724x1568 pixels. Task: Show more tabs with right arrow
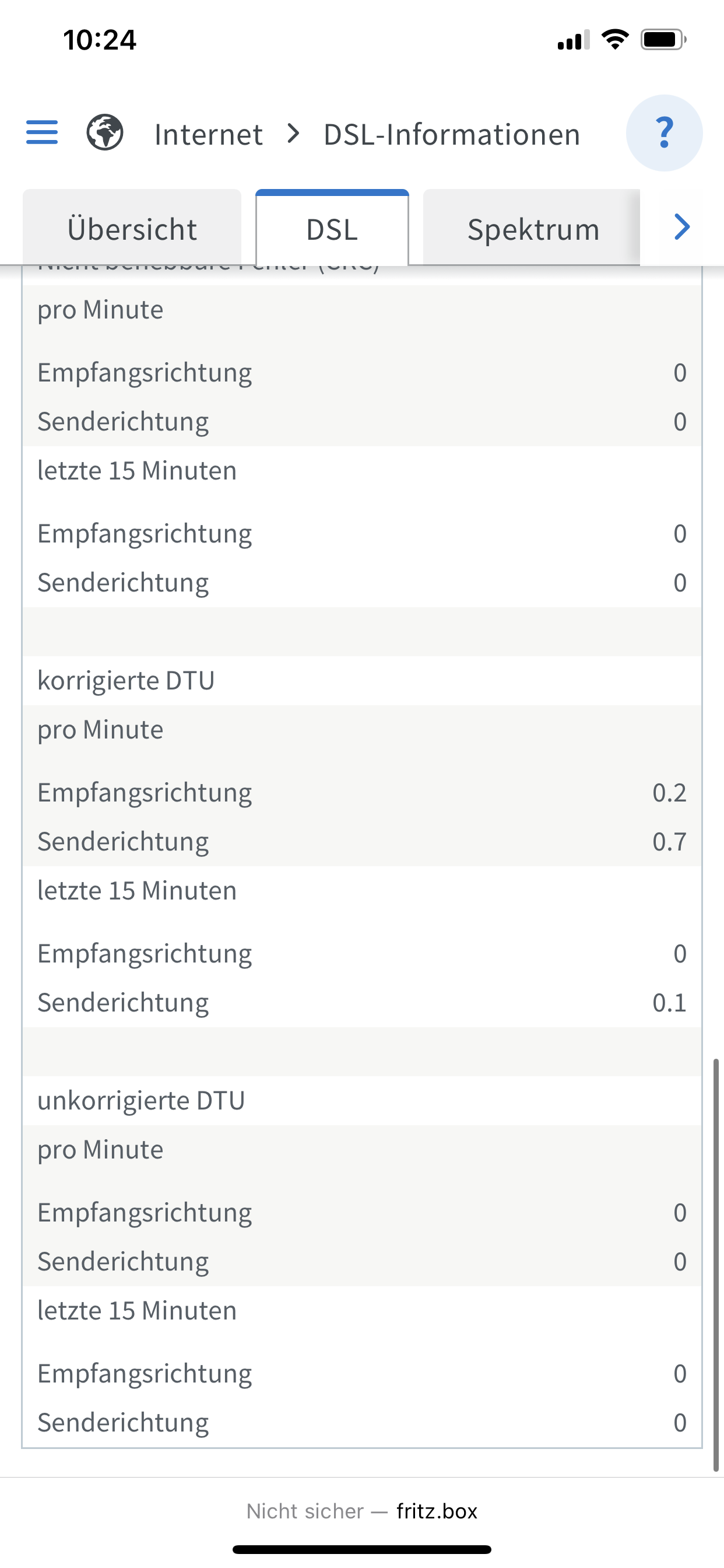point(682,227)
